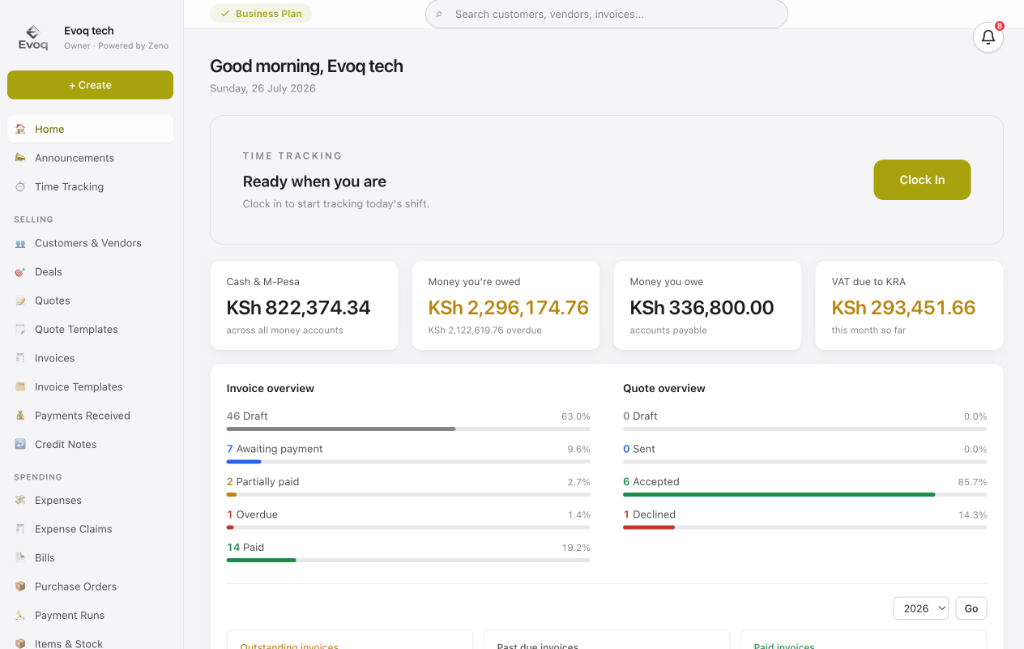The height and width of the screenshot is (649, 1024).
Task: Click the Evoq company logo
Action: (33, 38)
